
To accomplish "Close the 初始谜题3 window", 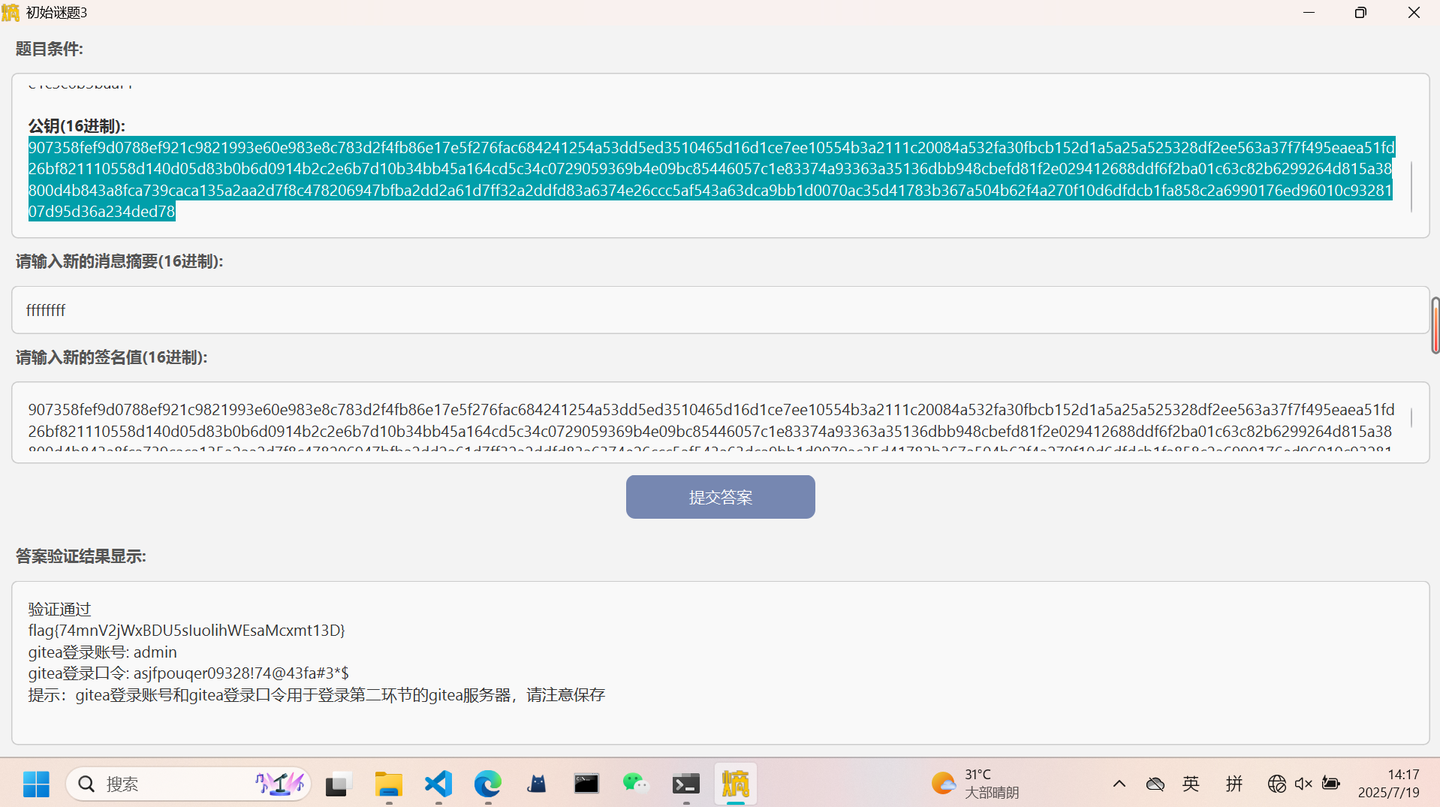I will pos(1414,13).
